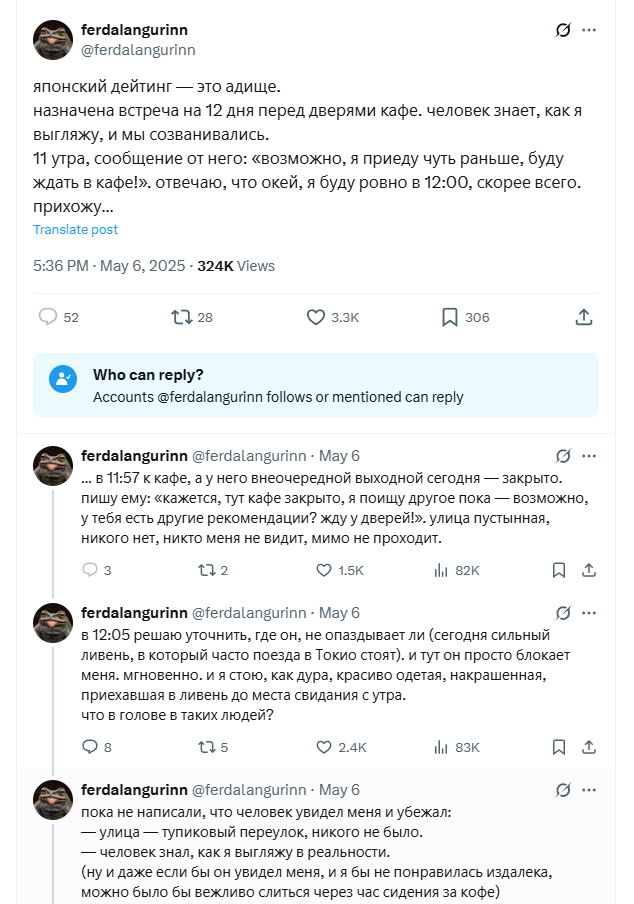This screenshot has width=634, height=904.
Task: Open the ferdalangurinn profile avatar at the top
Action: tap(53, 40)
